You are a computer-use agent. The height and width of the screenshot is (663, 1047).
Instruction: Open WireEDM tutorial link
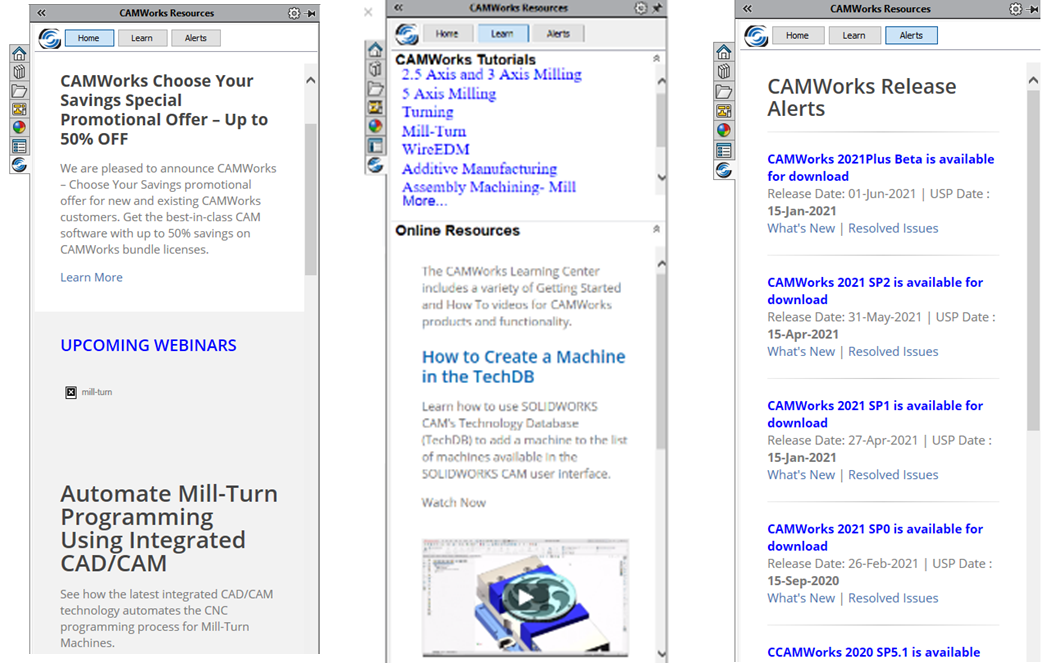click(x=435, y=150)
